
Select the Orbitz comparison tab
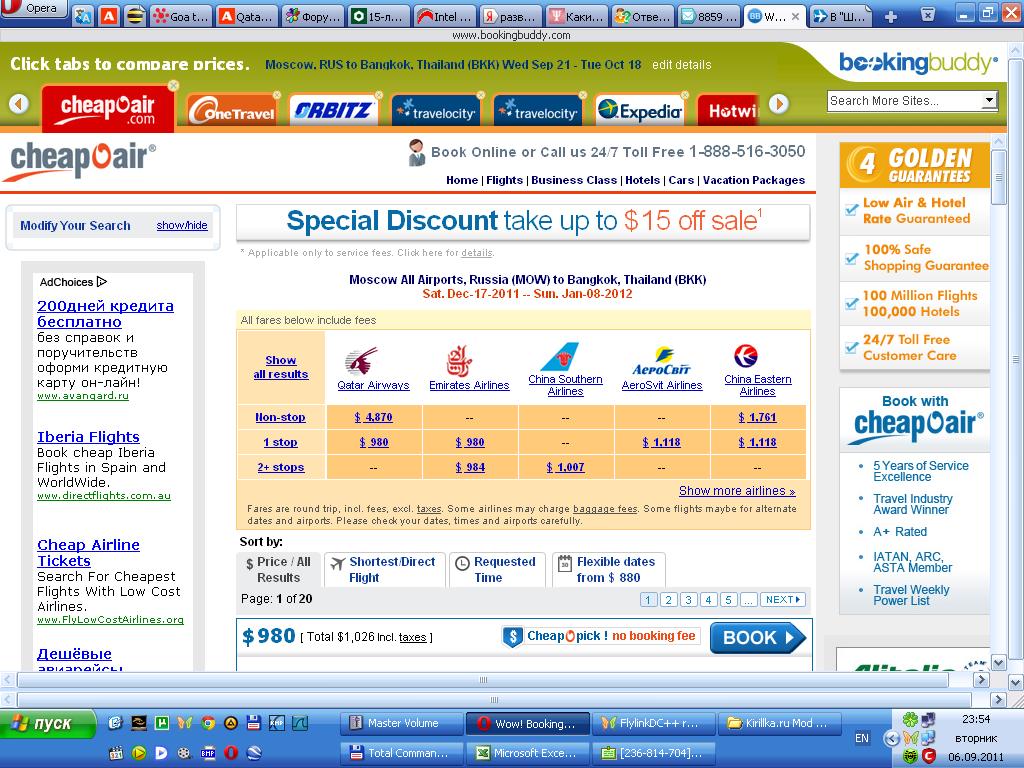coord(333,110)
